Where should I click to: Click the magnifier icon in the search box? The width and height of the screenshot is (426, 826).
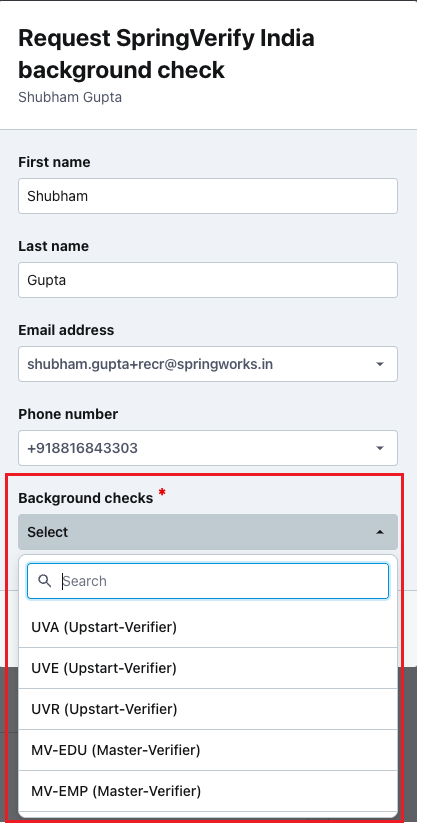click(45, 581)
